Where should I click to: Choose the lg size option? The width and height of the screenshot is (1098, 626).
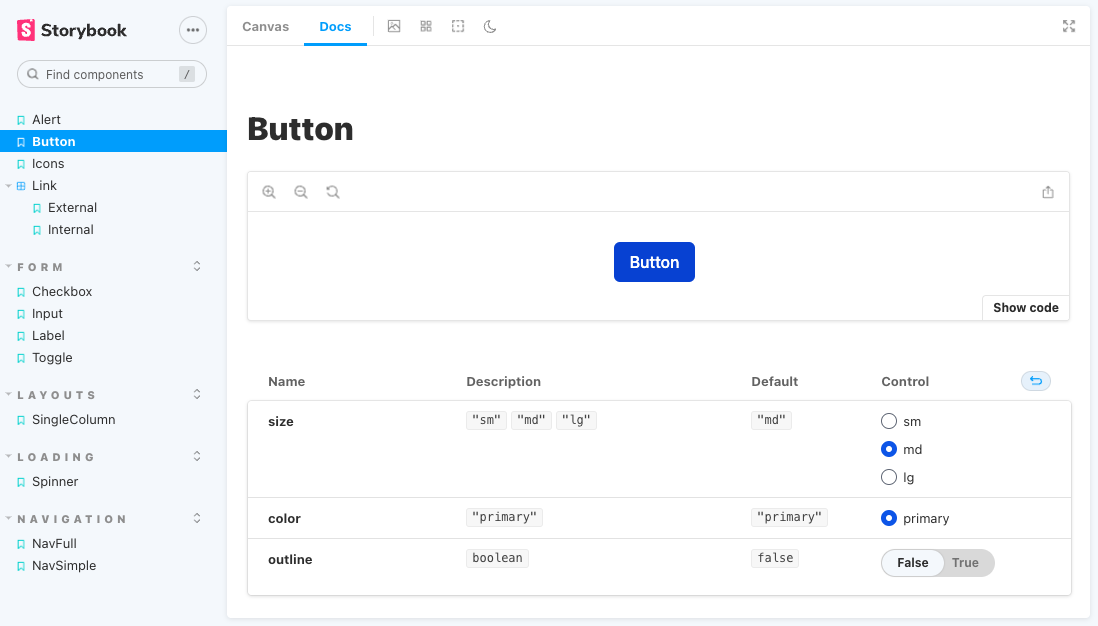click(x=889, y=477)
